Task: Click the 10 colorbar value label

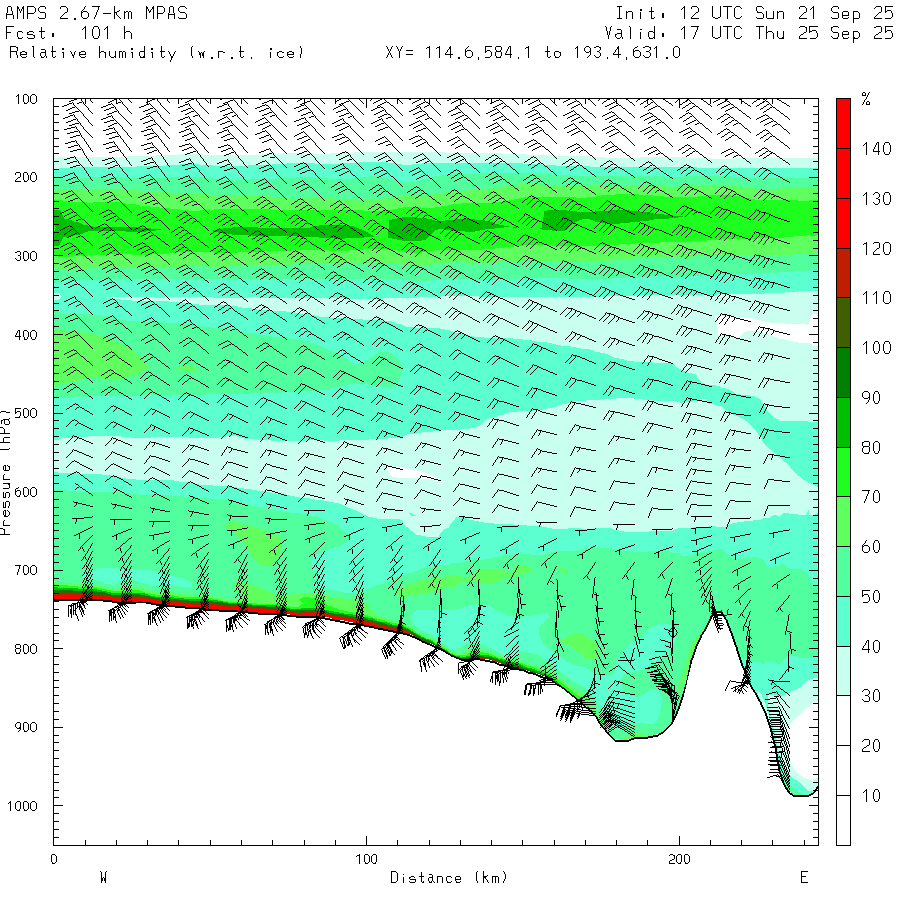Action: pos(871,796)
